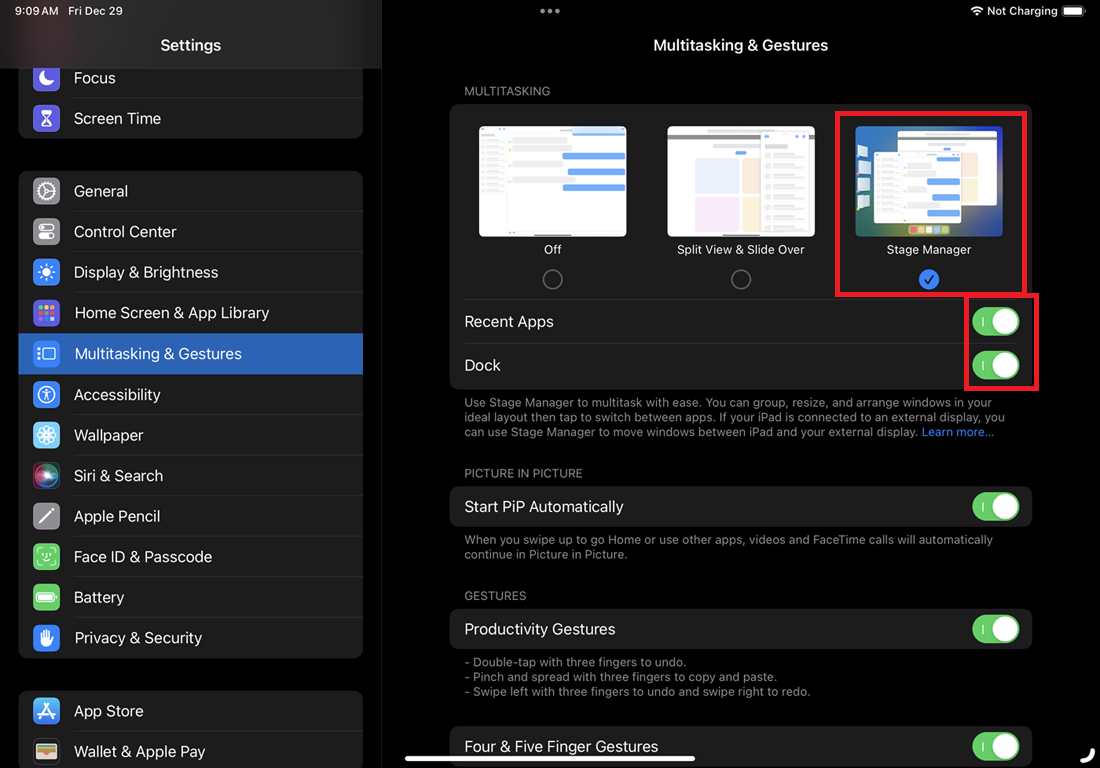Tap the Split View & Slide Over preview thumbnail
Screen dimensions: 1100x768
(x=741, y=181)
